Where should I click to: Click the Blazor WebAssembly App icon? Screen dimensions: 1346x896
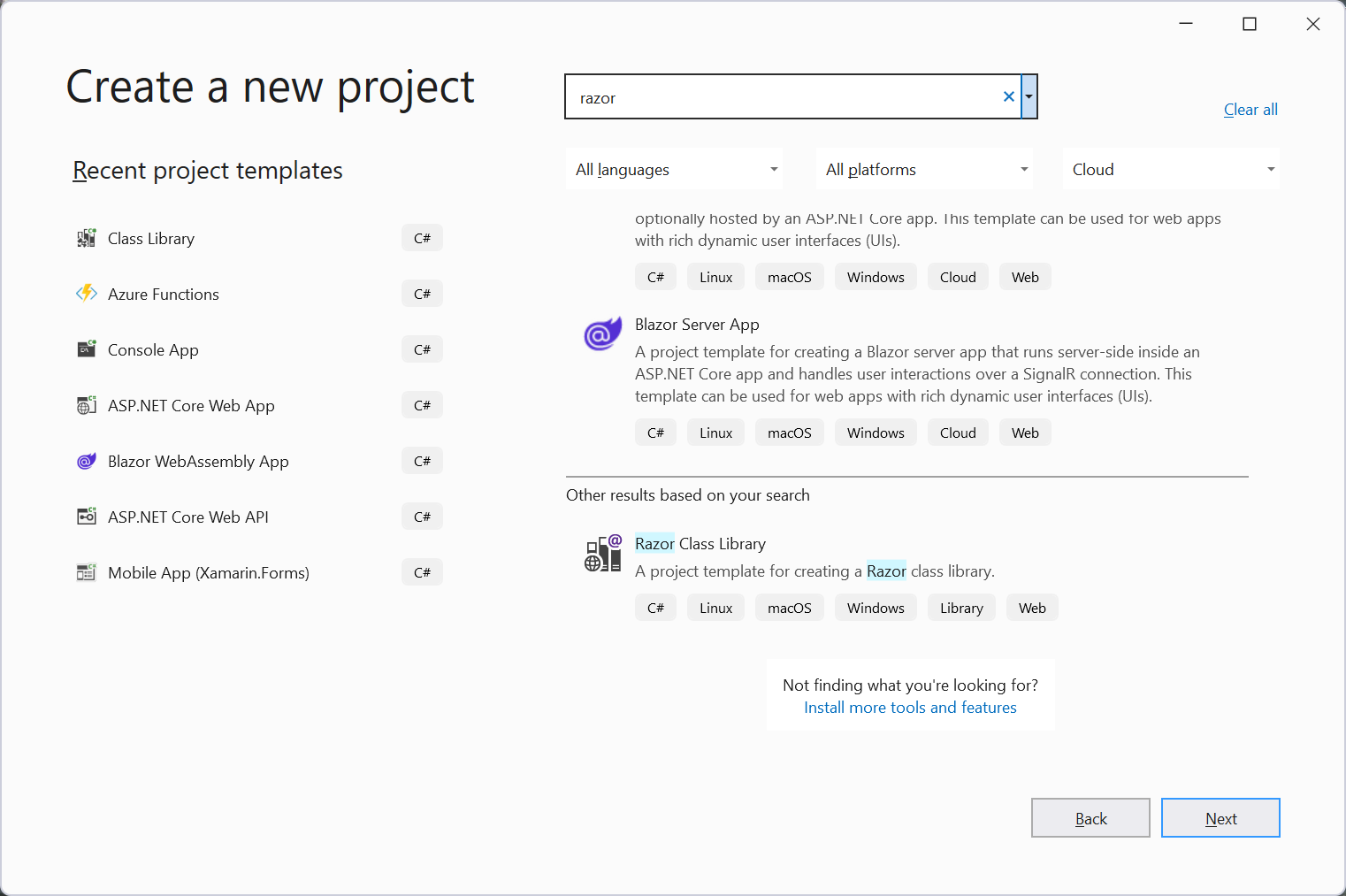(x=86, y=460)
